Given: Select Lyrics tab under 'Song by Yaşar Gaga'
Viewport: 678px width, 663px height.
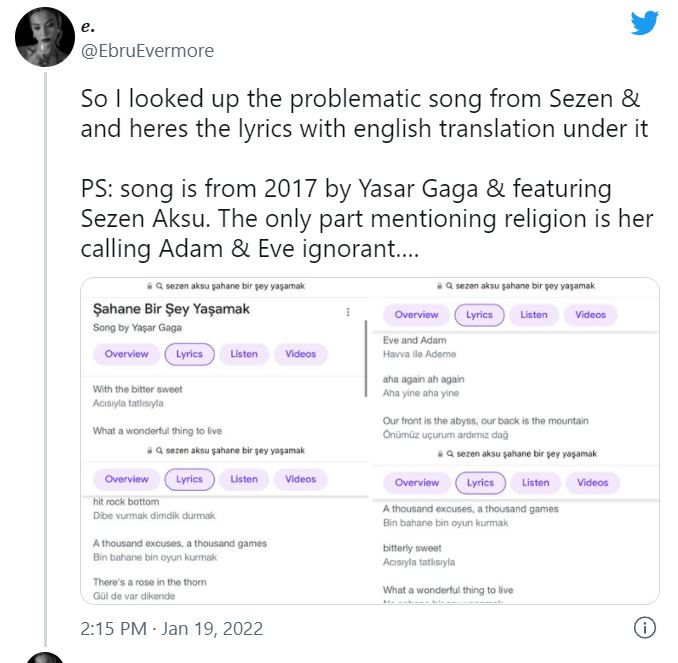Looking at the screenshot, I should (x=189, y=354).
